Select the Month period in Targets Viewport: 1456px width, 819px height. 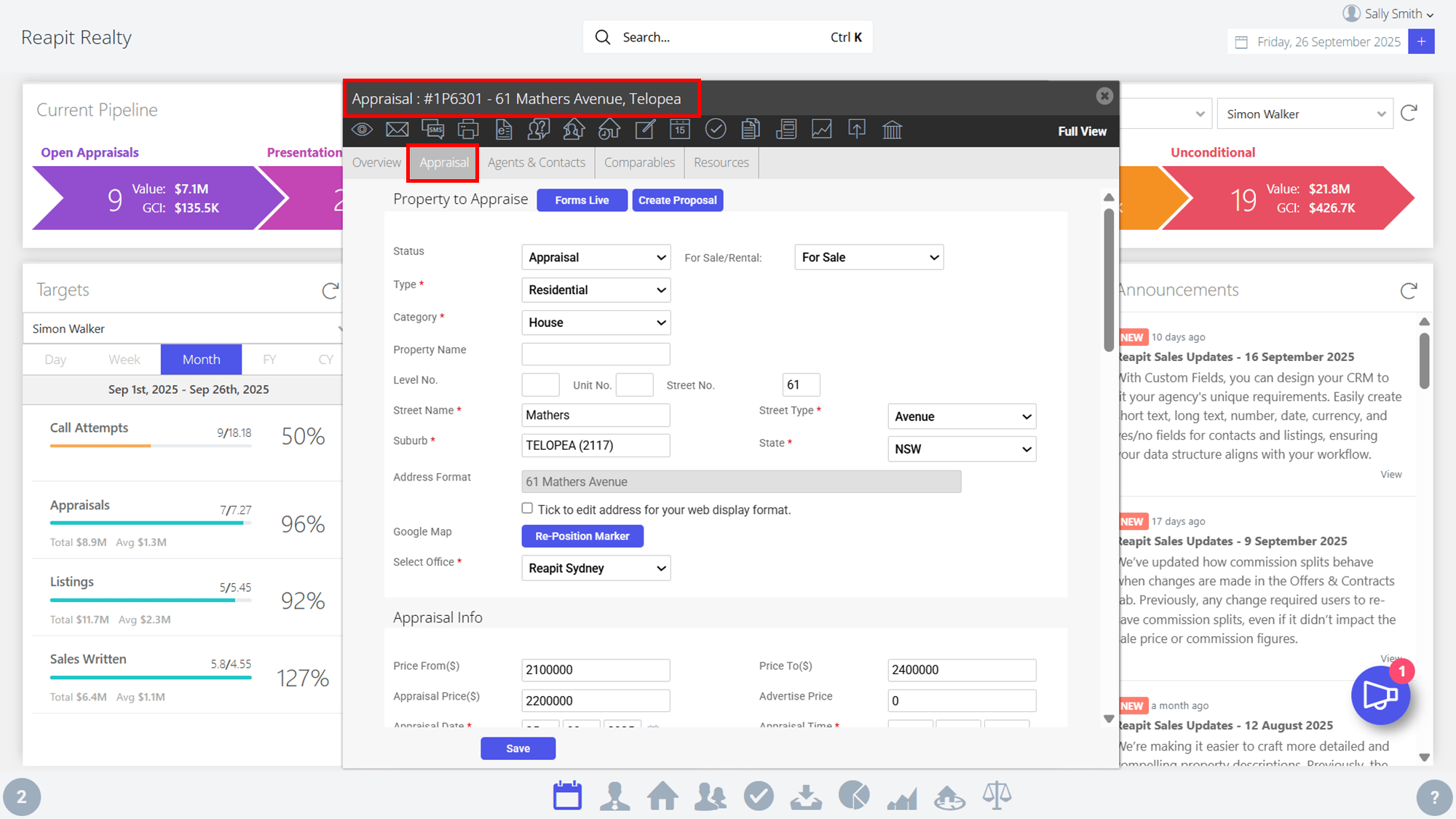201,360
